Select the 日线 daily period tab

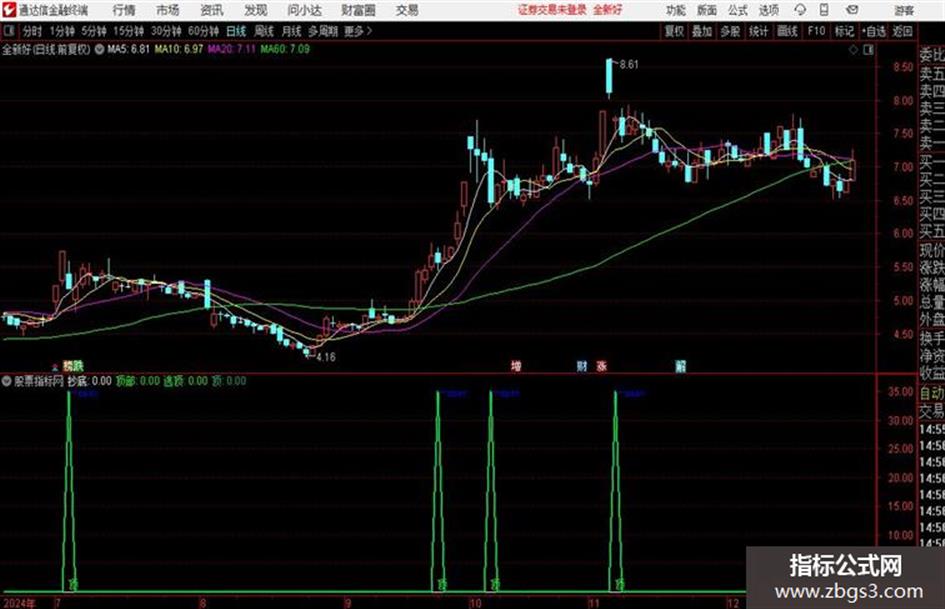(236, 31)
